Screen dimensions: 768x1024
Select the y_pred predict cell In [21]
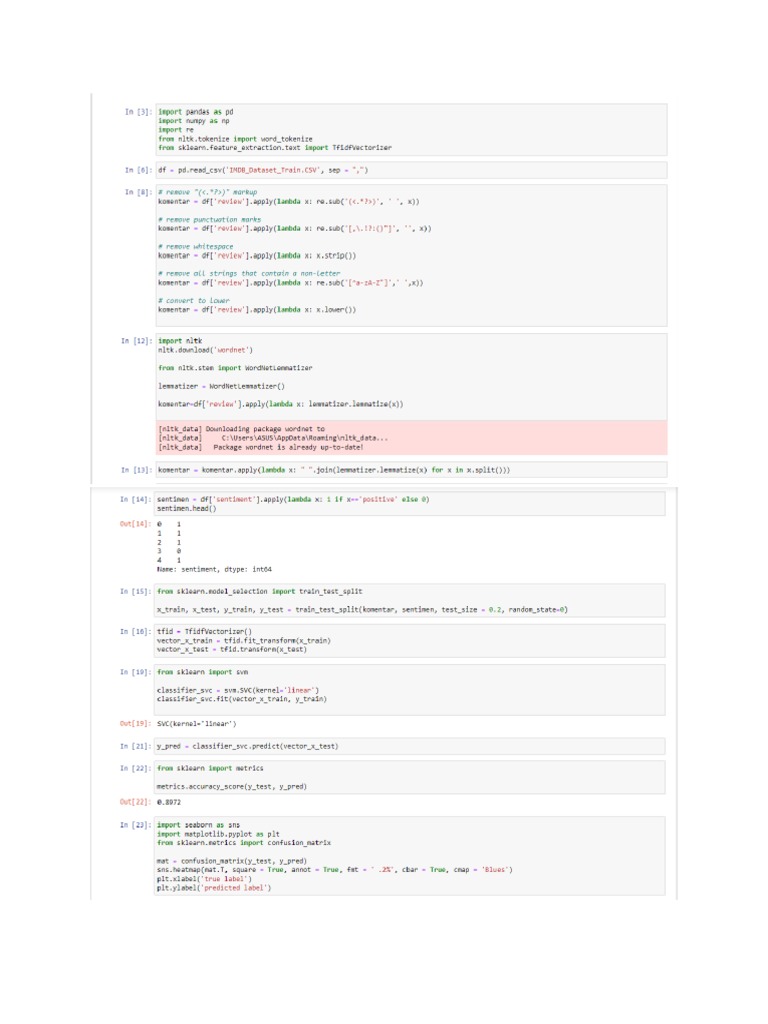pyautogui.click(x=410, y=746)
